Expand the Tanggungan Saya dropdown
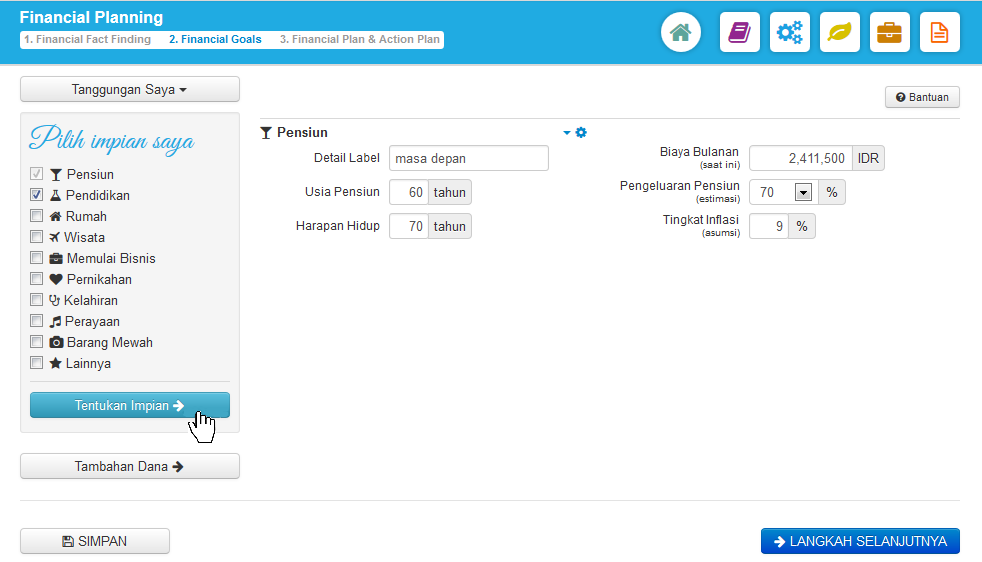This screenshot has height=562, width=982. [x=130, y=89]
